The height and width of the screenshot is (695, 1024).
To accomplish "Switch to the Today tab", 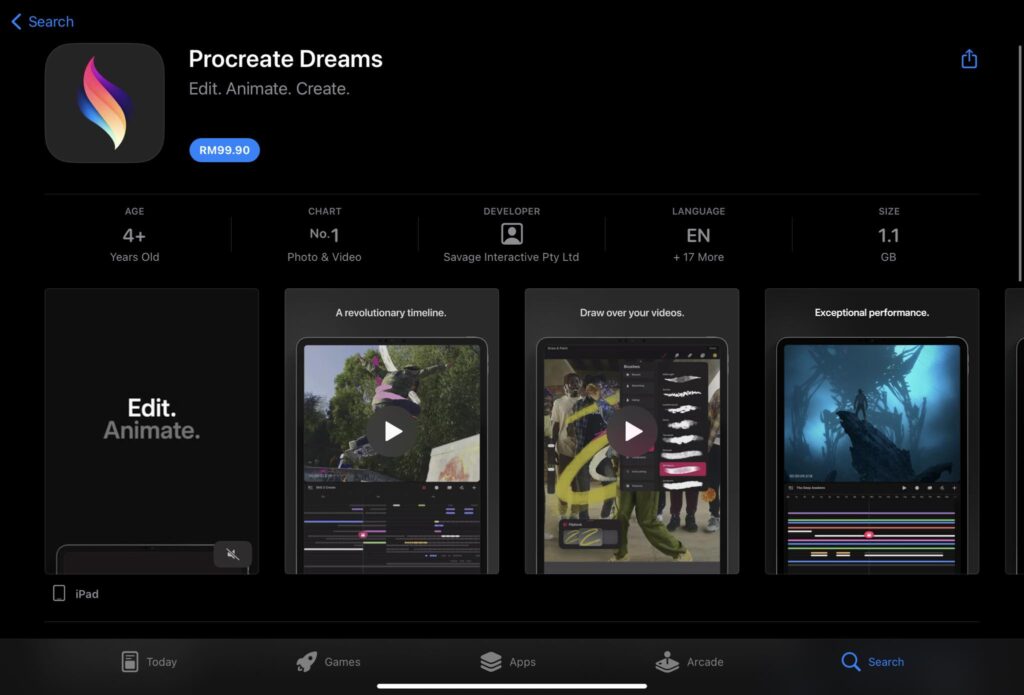I will pos(149,662).
